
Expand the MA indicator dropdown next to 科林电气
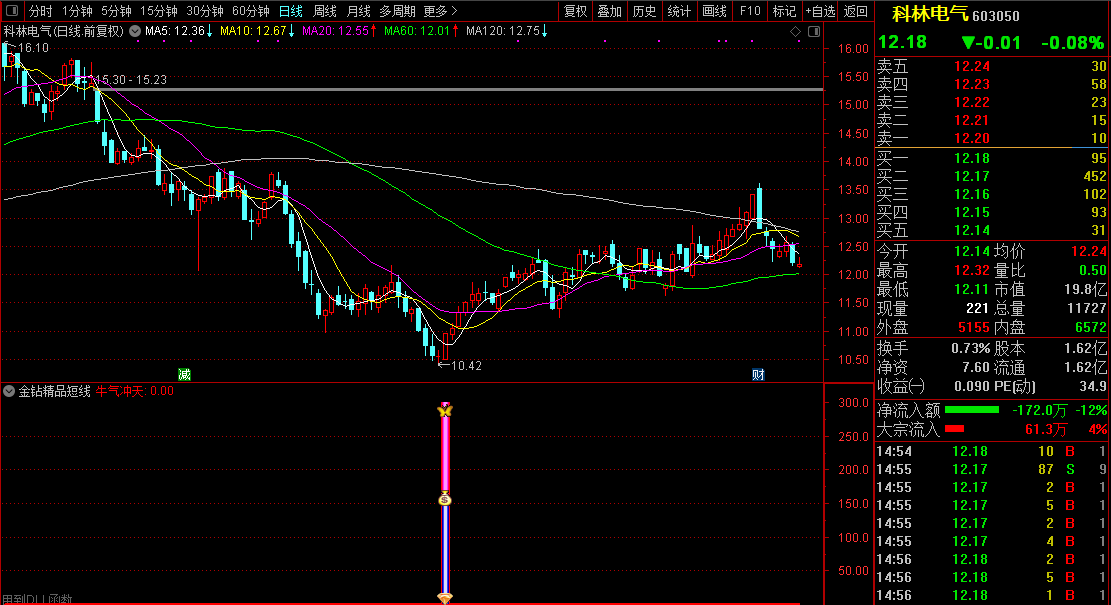tap(135, 31)
